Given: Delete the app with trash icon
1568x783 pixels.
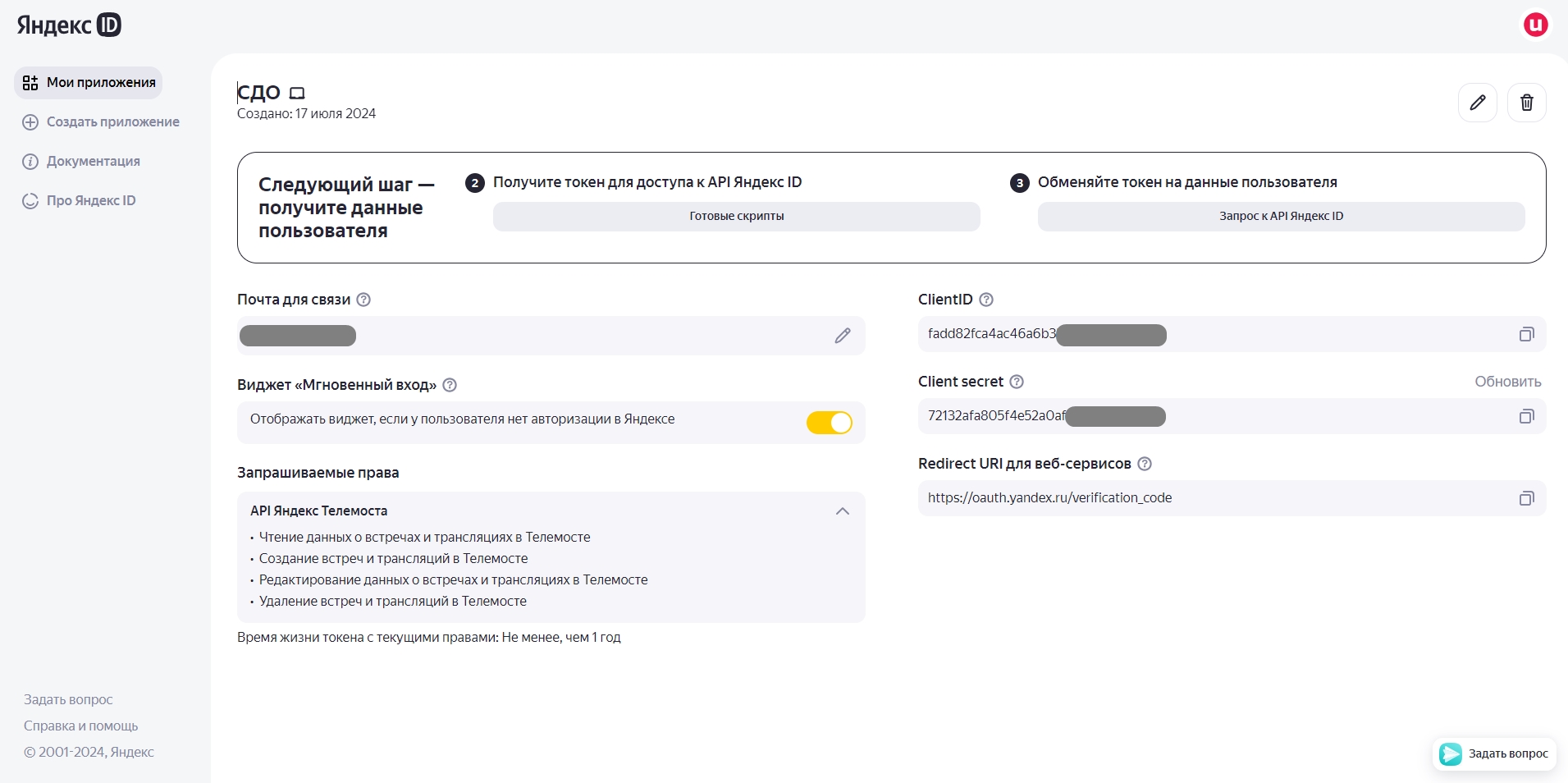Looking at the screenshot, I should (x=1526, y=103).
